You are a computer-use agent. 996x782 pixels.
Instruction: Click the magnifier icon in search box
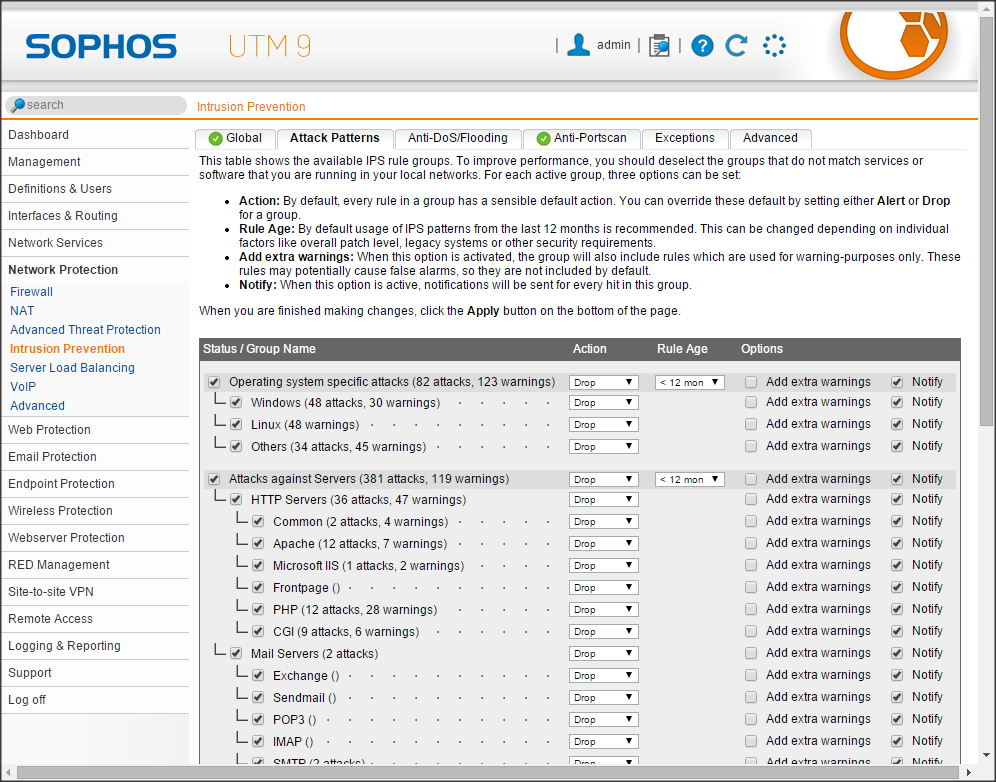[18, 105]
